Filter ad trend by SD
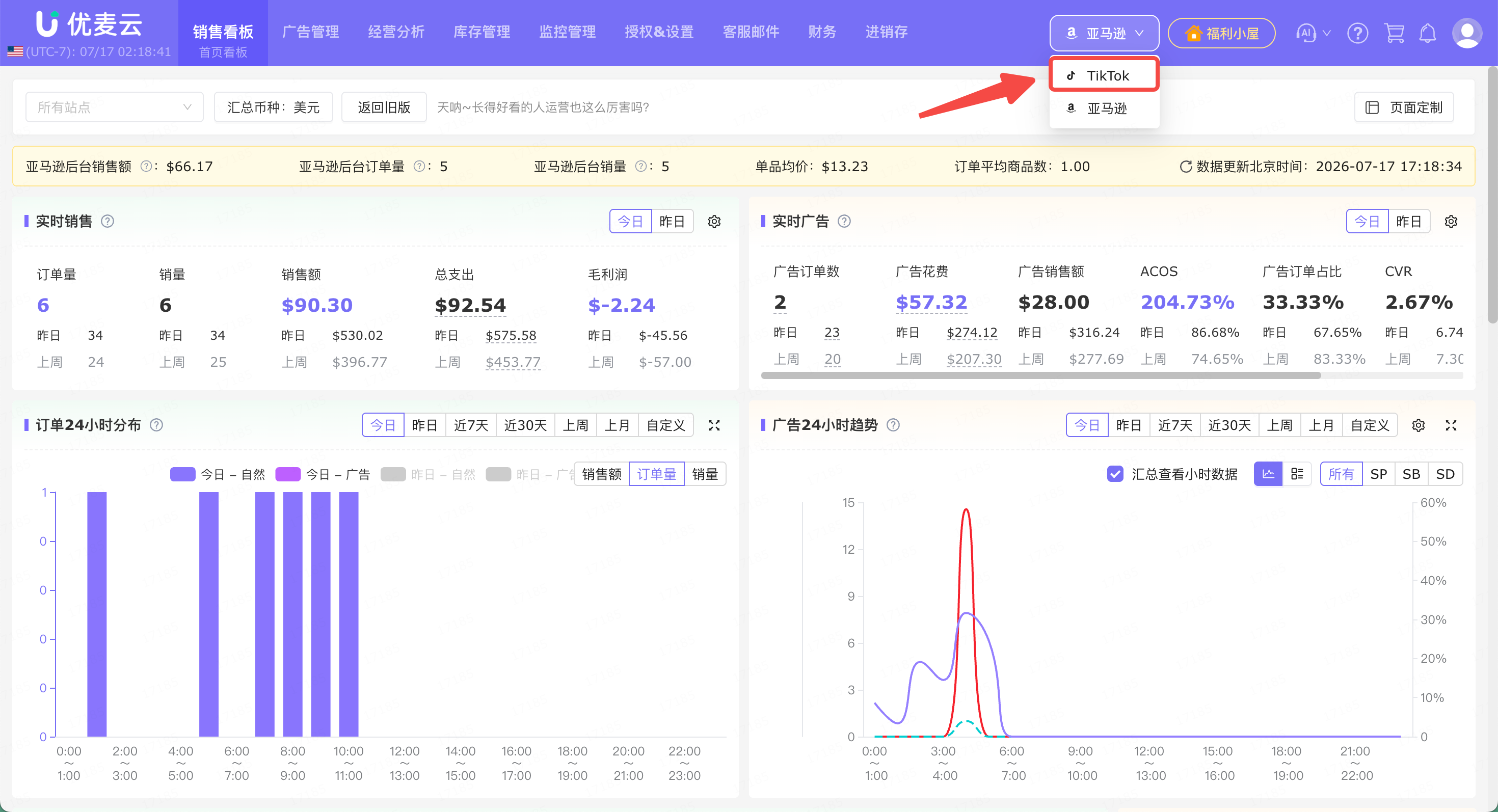This screenshot has width=1498, height=812. (1445, 474)
